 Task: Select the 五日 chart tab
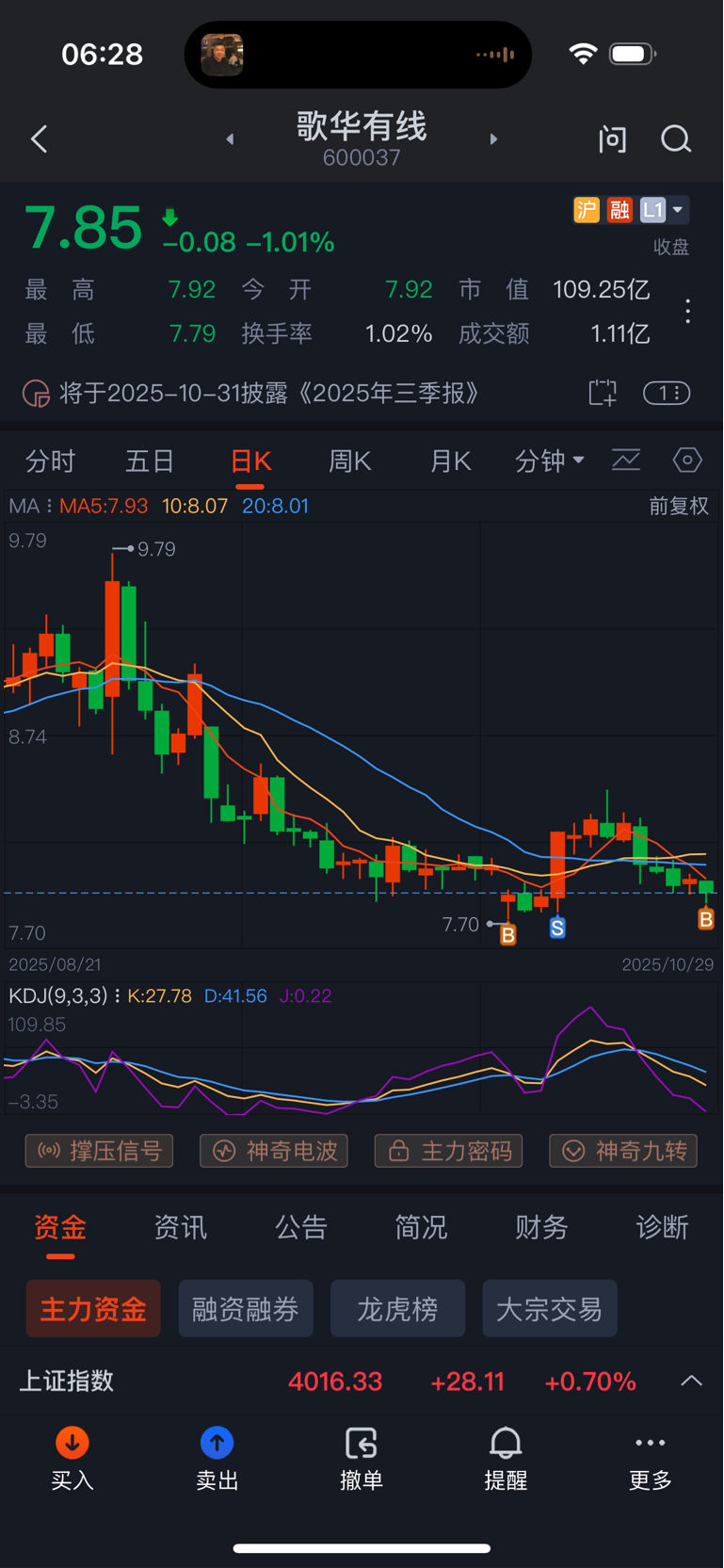[150, 461]
